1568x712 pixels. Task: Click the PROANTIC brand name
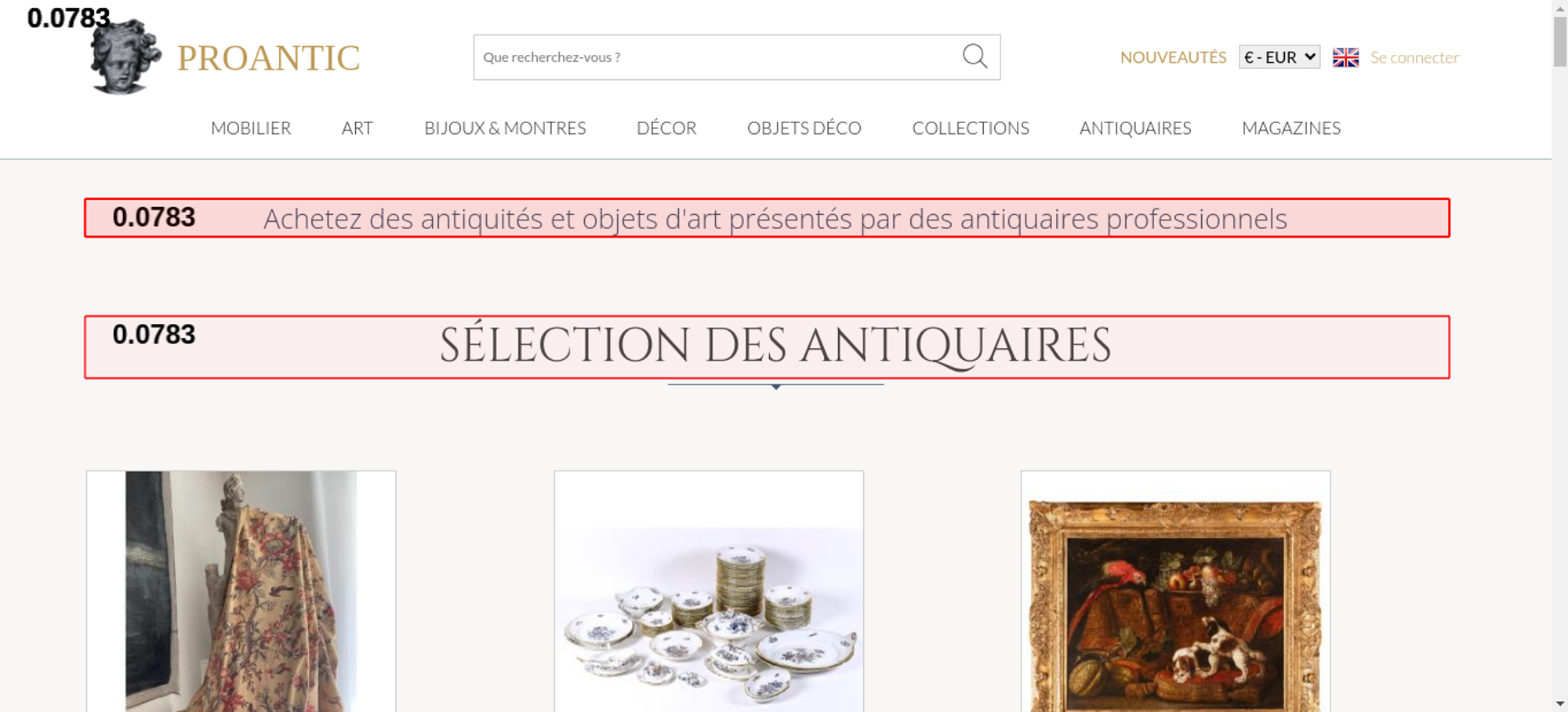coord(268,58)
